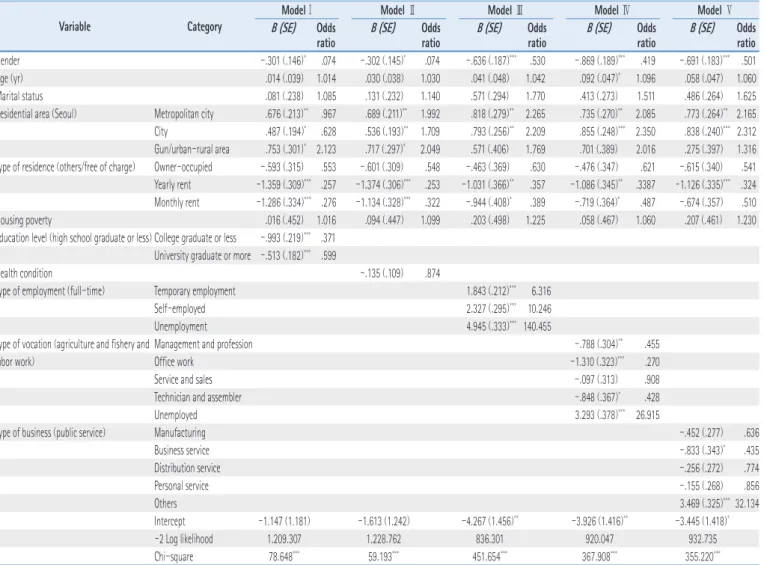Click the chi-square value 355.220

point(702,557)
